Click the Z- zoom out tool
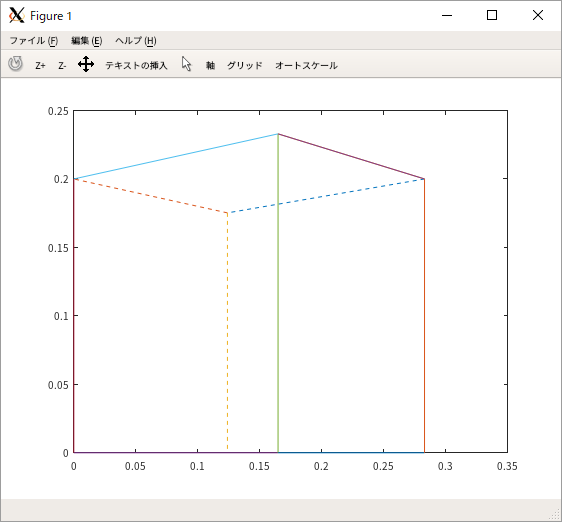The width and height of the screenshot is (562, 522). point(62,66)
